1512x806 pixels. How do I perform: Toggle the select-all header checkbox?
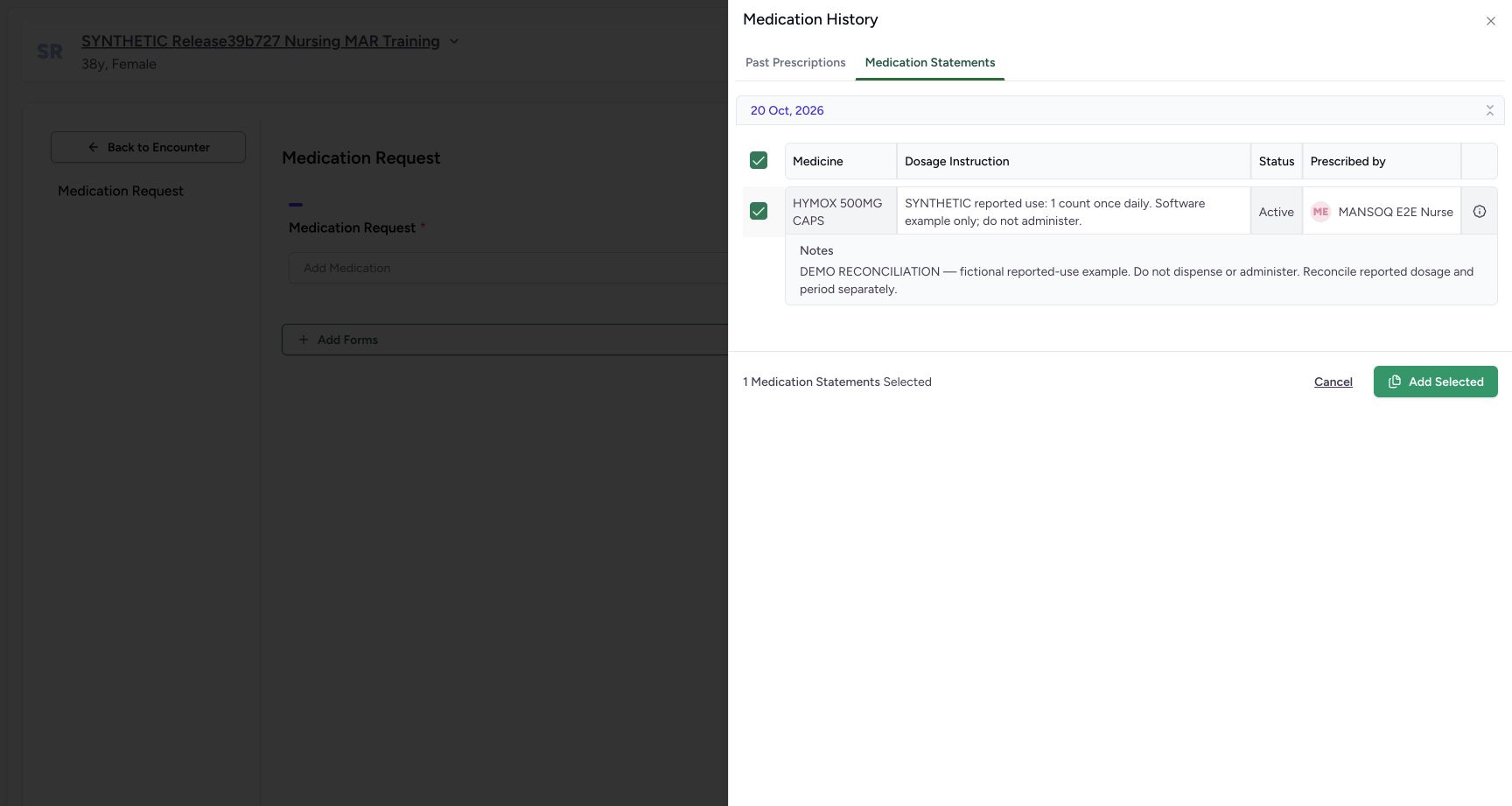[x=759, y=160]
